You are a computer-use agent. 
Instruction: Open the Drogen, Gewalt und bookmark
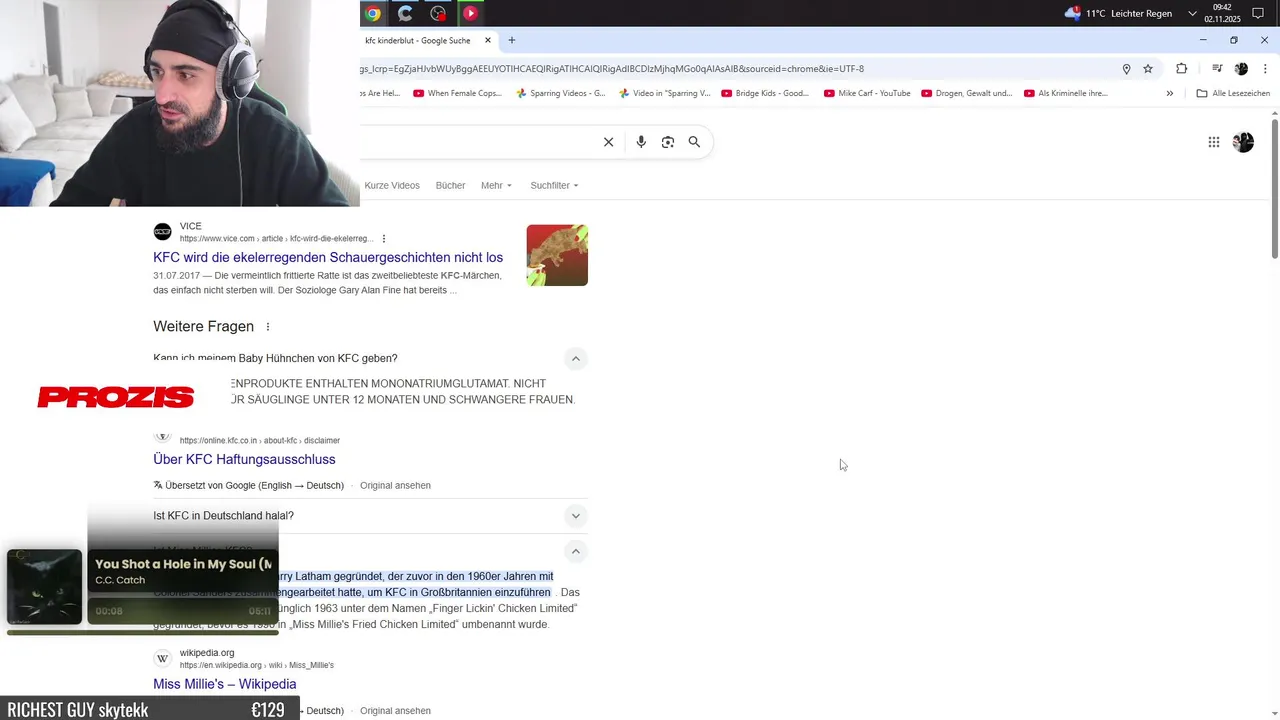click(967, 93)
